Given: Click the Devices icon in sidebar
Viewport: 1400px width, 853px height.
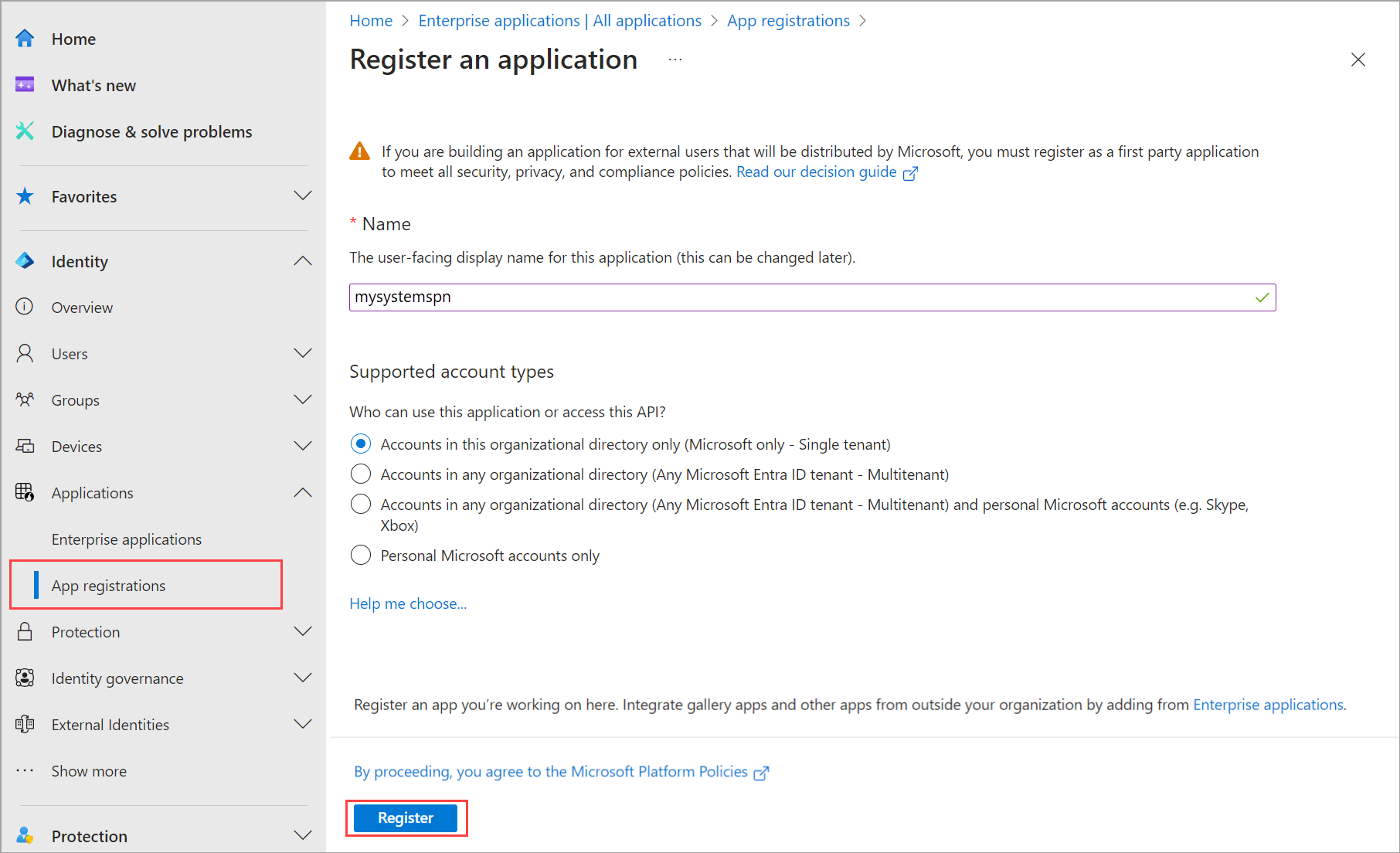Looking at the screenshot, I should (x=25, y=447).
